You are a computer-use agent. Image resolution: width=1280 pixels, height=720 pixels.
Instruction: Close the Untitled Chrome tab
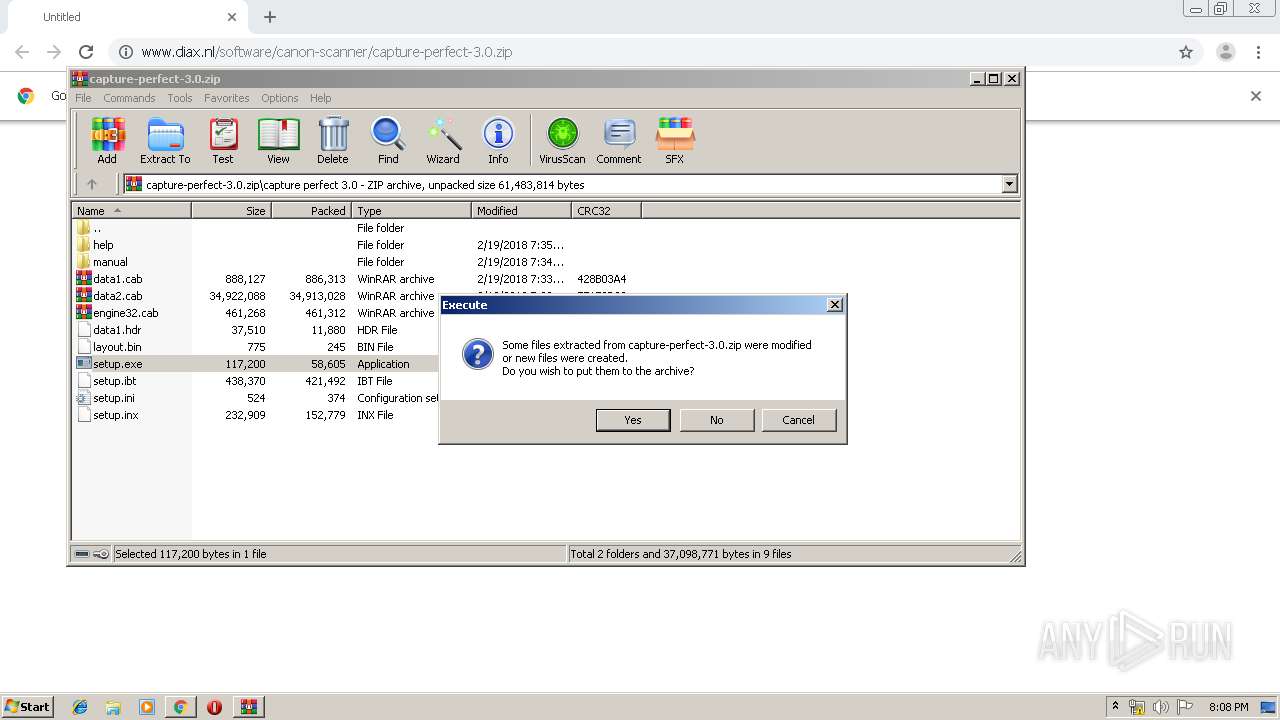pos(232,17)
